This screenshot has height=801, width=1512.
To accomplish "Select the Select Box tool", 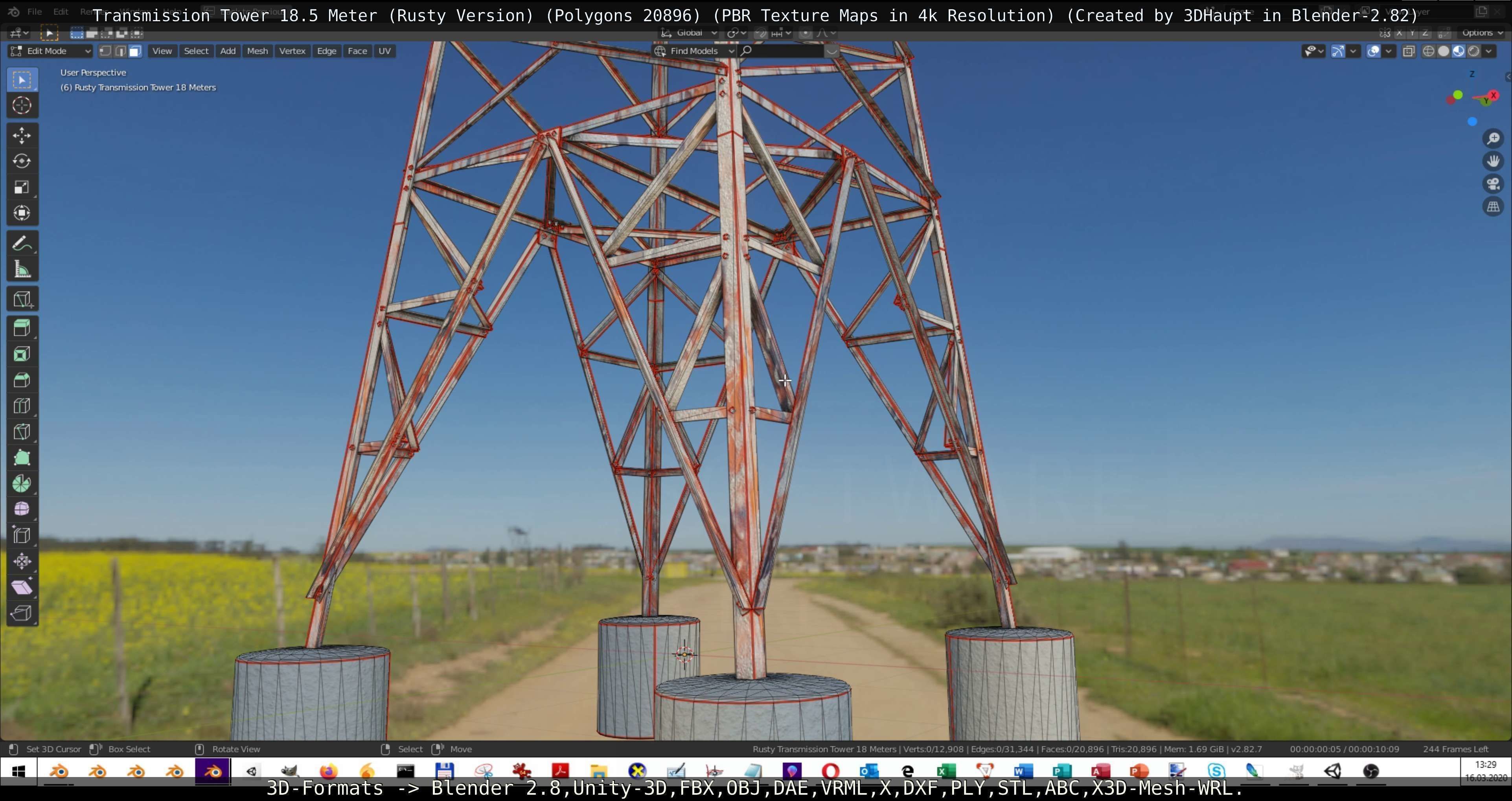I will 22,80.
